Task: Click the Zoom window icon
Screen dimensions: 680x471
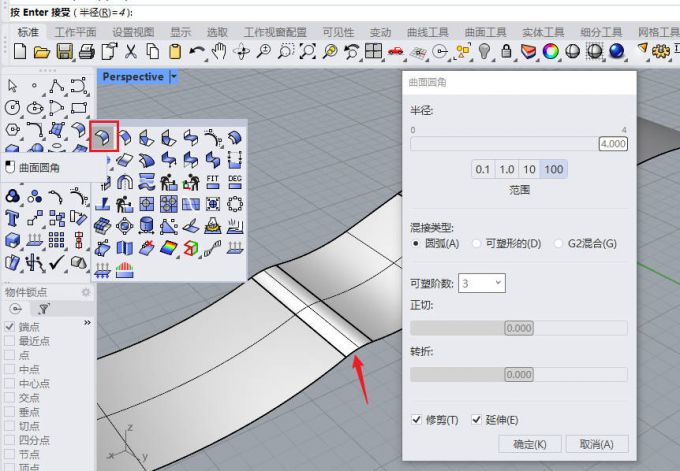Action: coord(286,52)
